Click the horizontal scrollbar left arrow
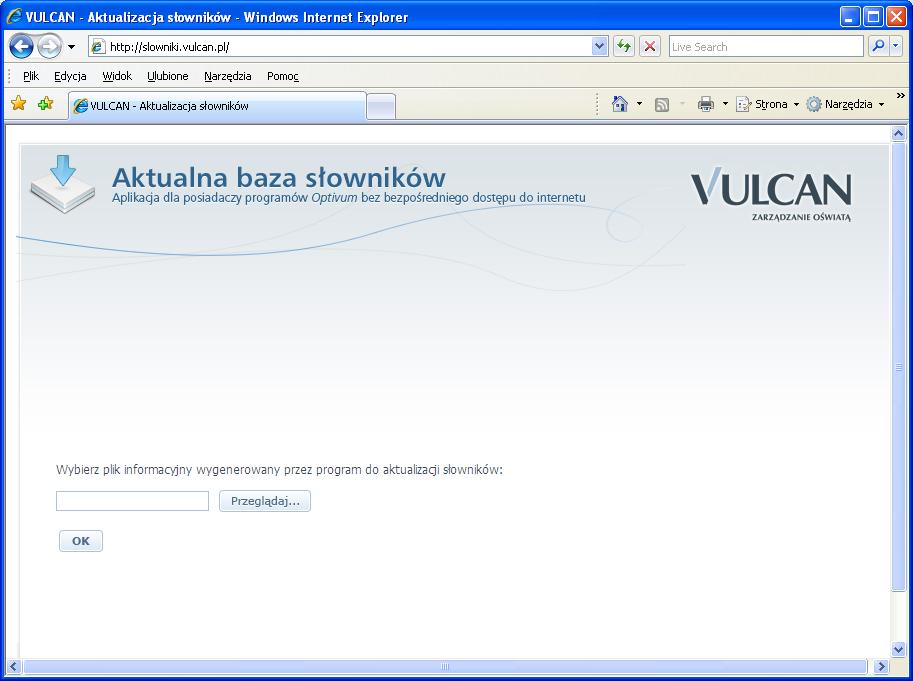Viewport: 913px width, 681px height. tap(13, 666)
